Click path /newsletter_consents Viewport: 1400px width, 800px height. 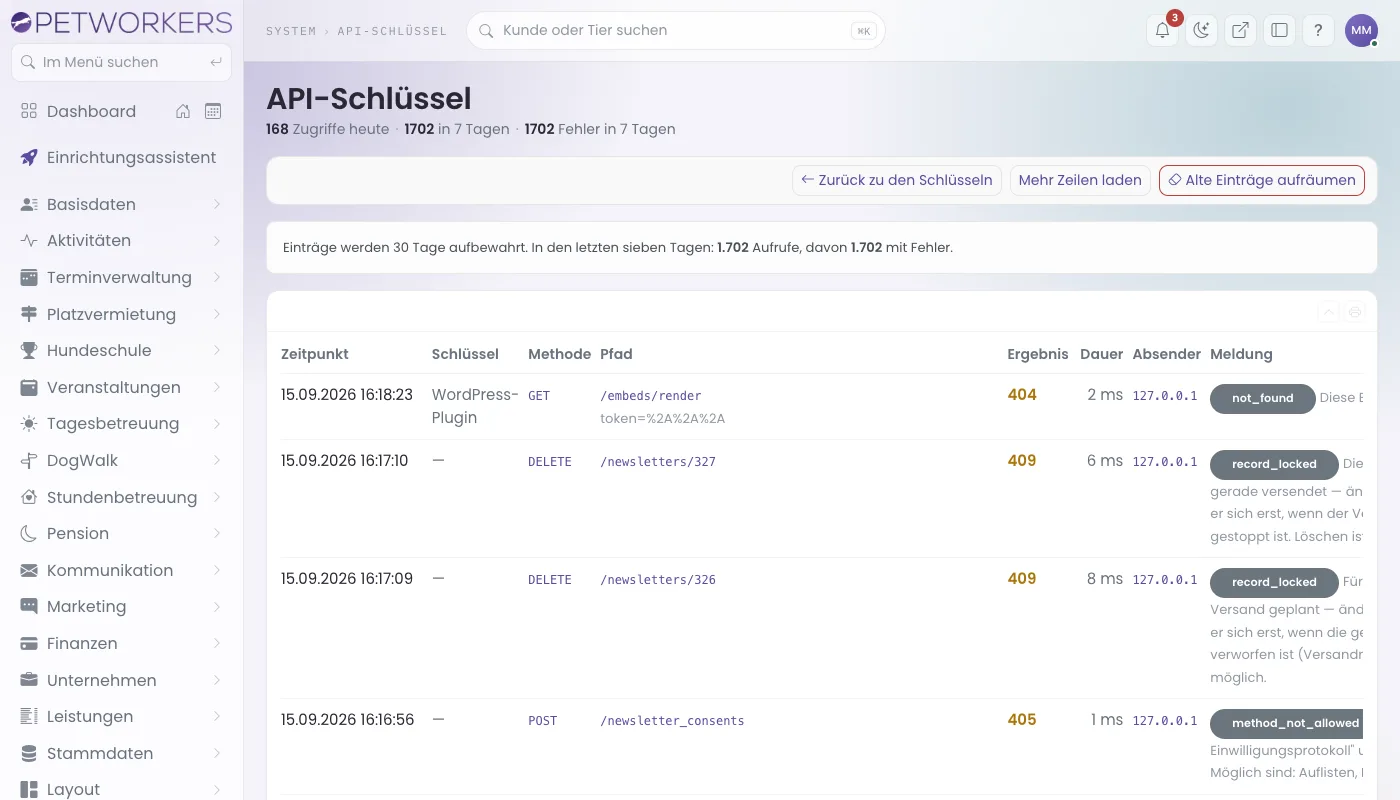pos(672,721)
